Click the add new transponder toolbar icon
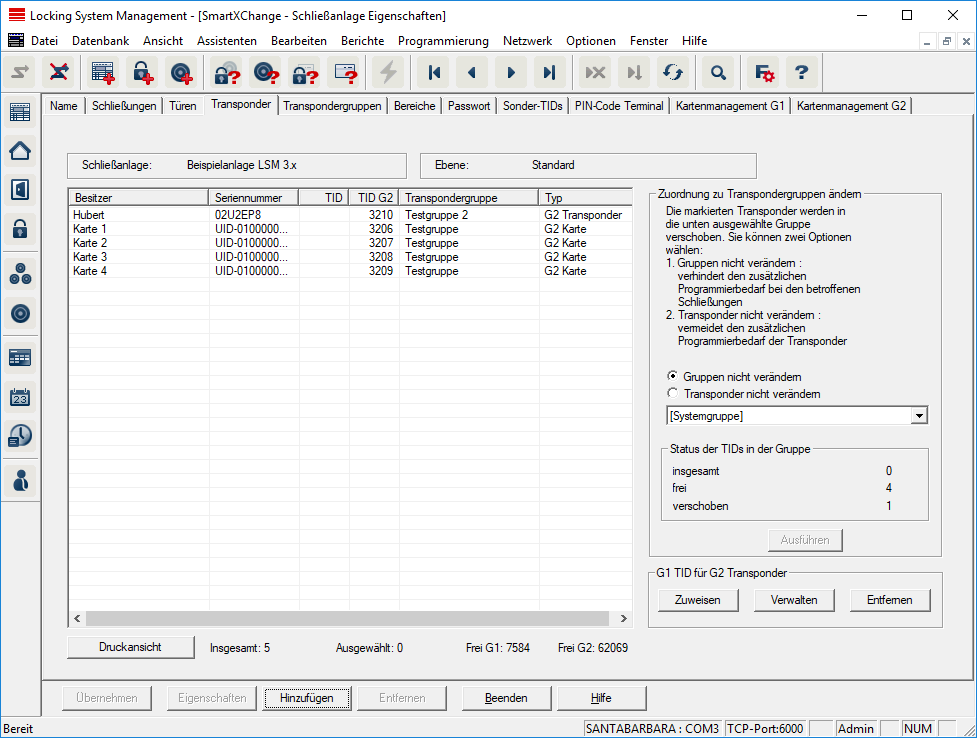Screen dimensions: 977x738 [x=181, y=73]
